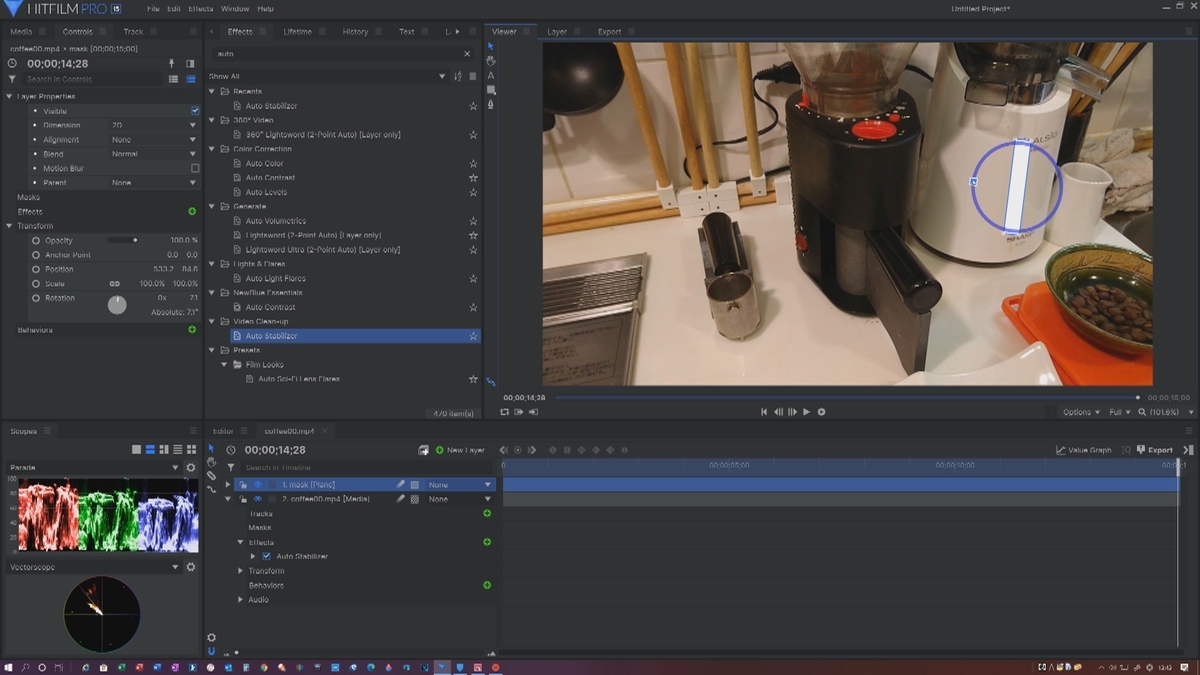
Task: Click the Play button in the Viewer
Action: click(806, 412)
